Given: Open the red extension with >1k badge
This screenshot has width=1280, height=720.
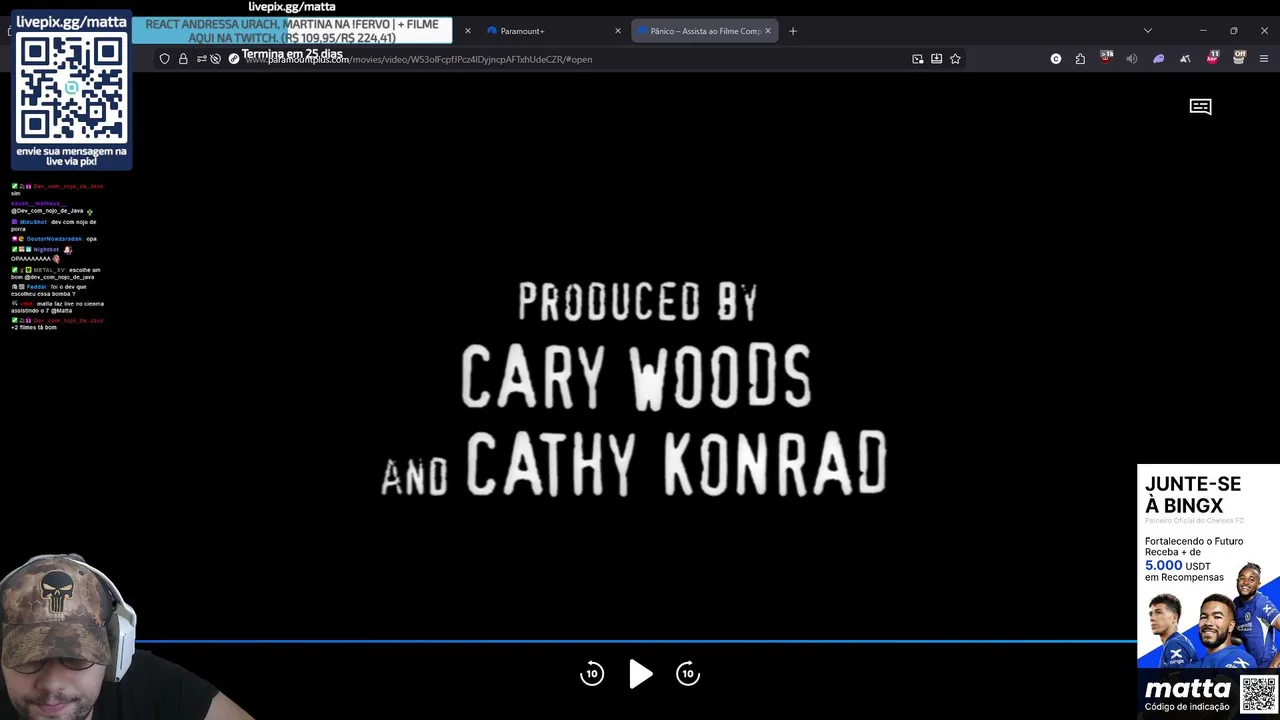Looking at the screenshot, I should click(1106, 58).
